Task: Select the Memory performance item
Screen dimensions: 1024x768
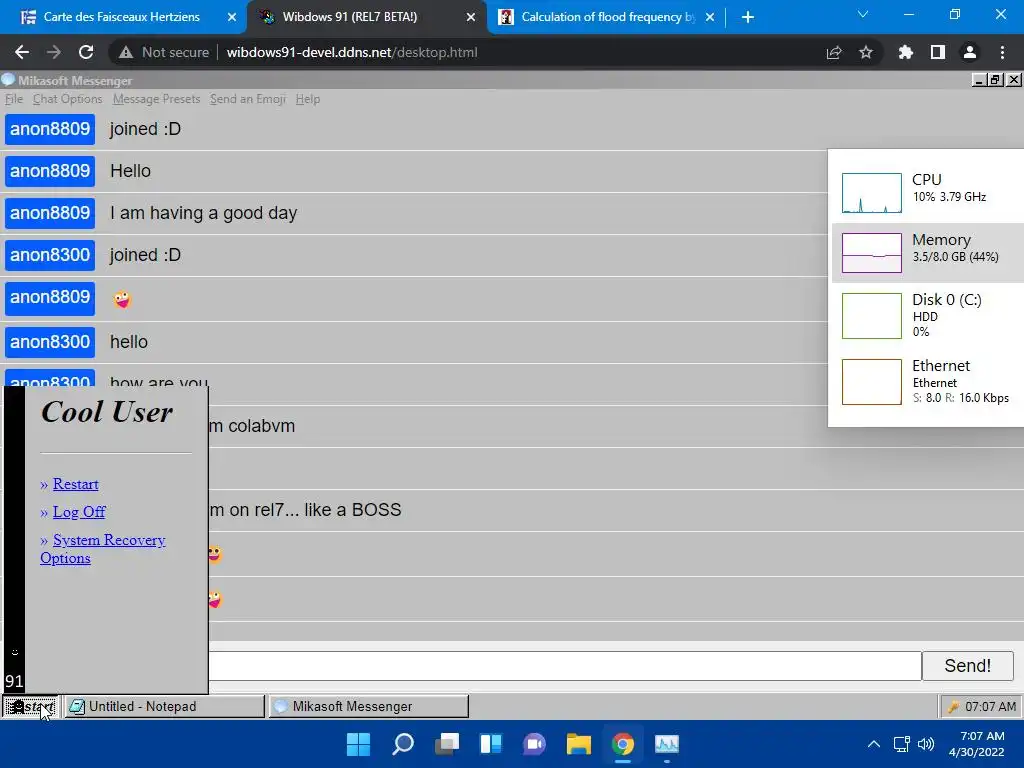Action: (x=927, y=253)
